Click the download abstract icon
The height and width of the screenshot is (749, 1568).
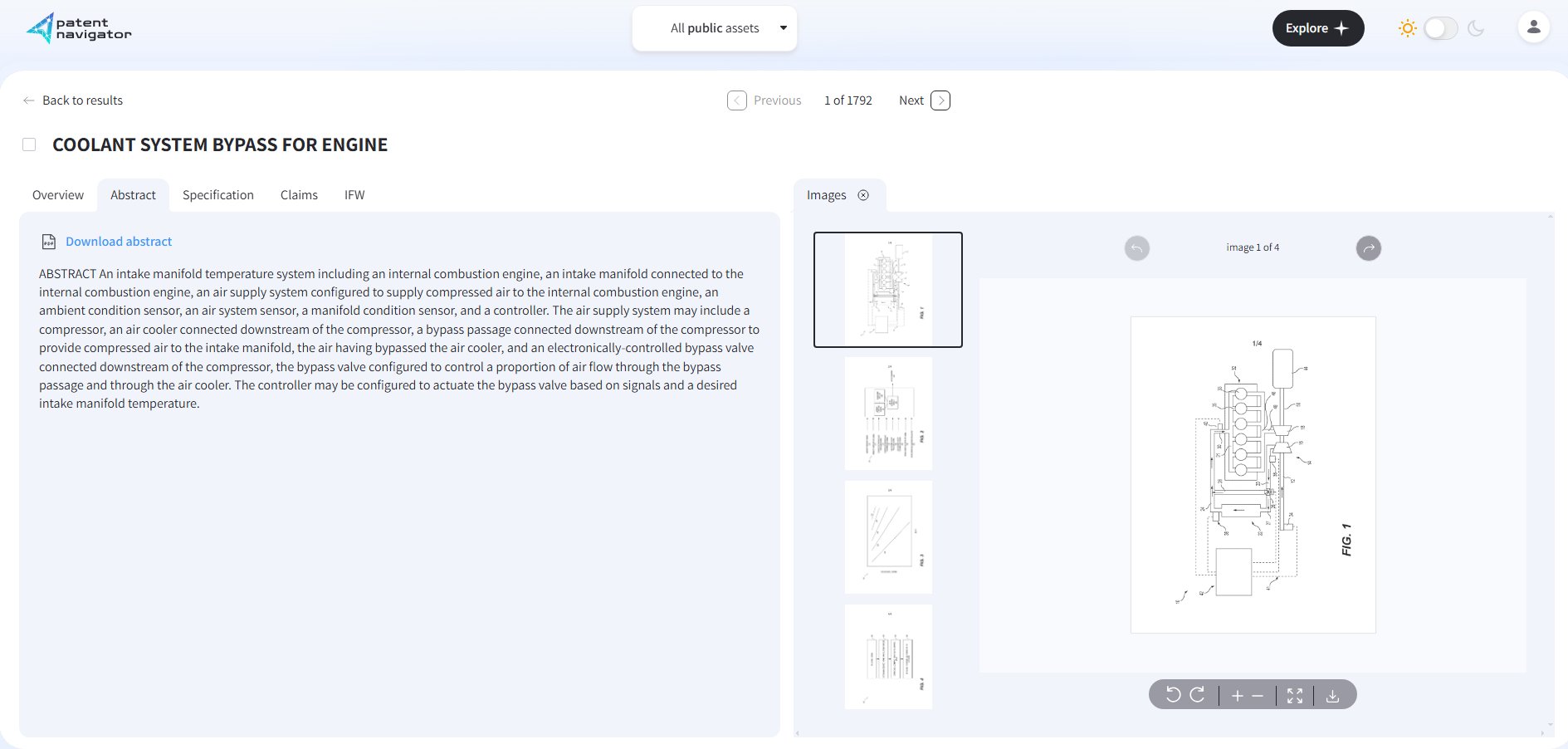[49, 242]
